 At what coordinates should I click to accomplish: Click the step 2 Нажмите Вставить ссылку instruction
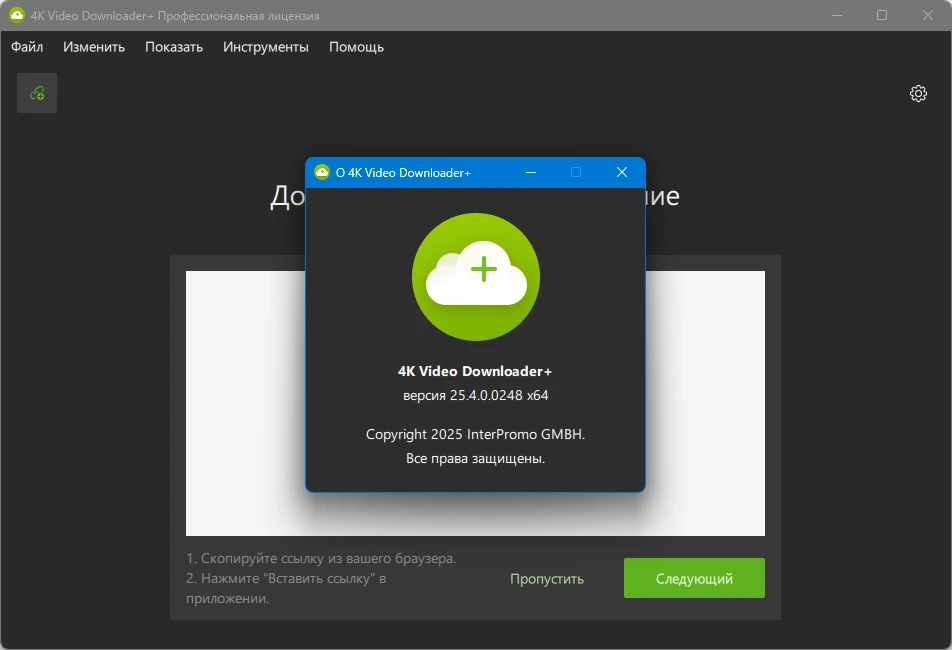(x=286, y=588)
